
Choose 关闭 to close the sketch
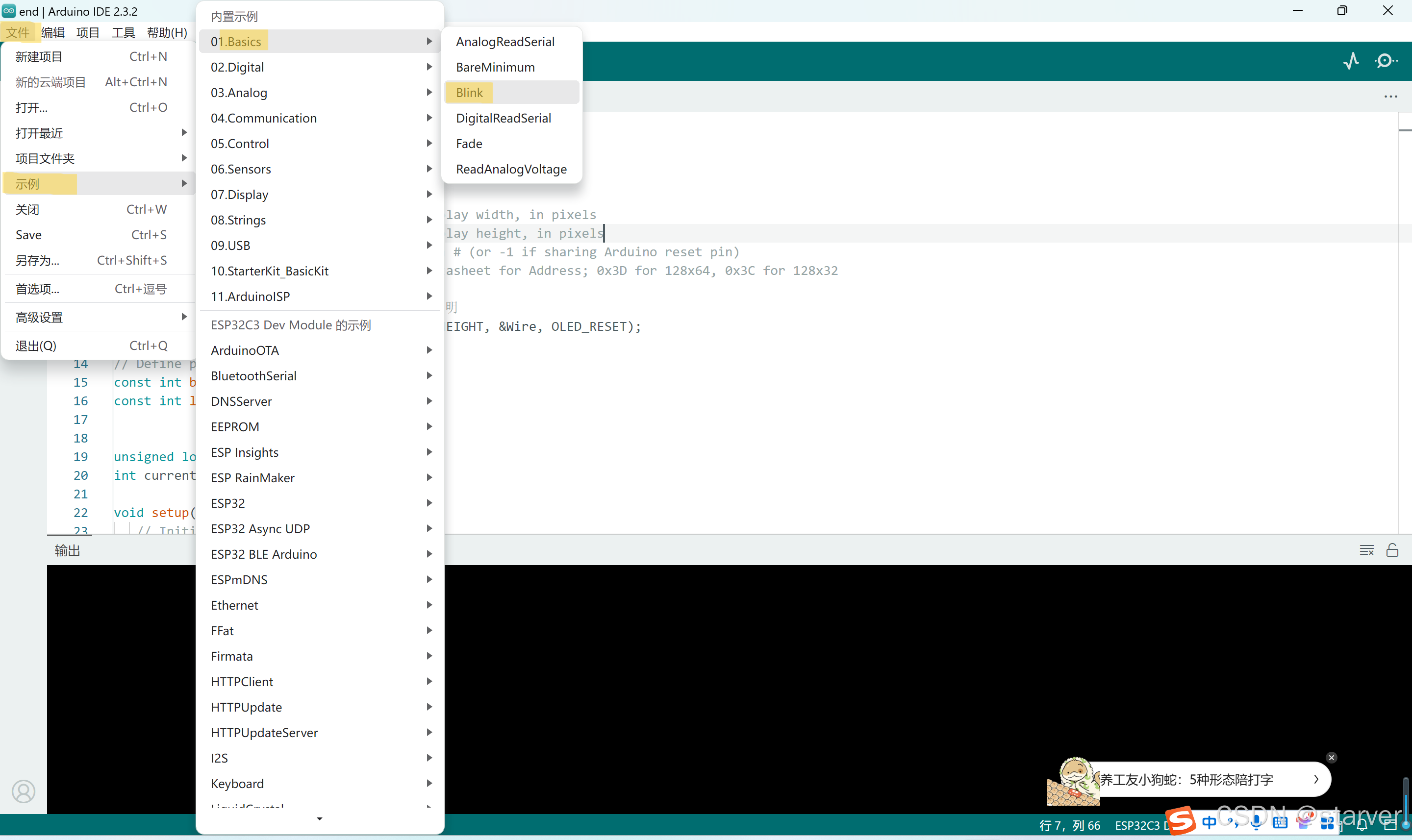tap(99, 209)
